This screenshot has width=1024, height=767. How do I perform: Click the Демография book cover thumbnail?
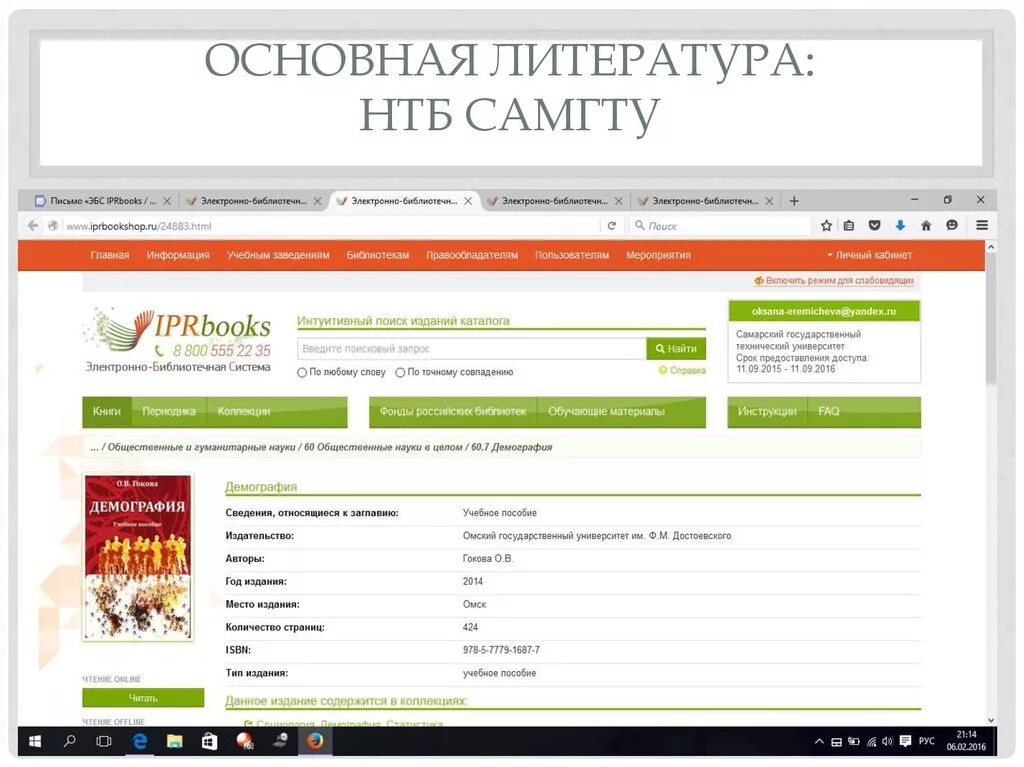[x=138, y=557]
